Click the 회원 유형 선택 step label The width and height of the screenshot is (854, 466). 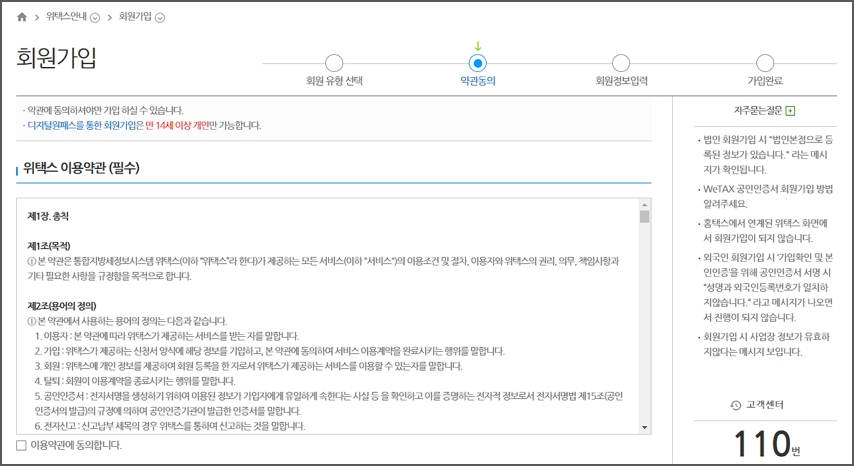click(x=334, y=81)
